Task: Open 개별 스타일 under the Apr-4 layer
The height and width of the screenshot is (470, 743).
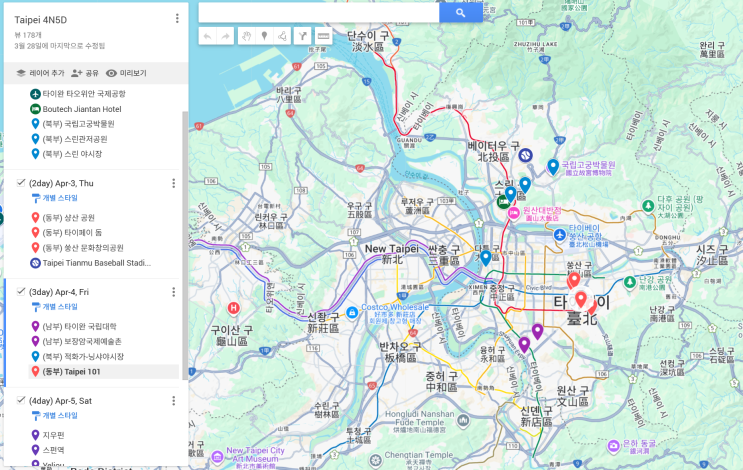Action: (54, 307)
